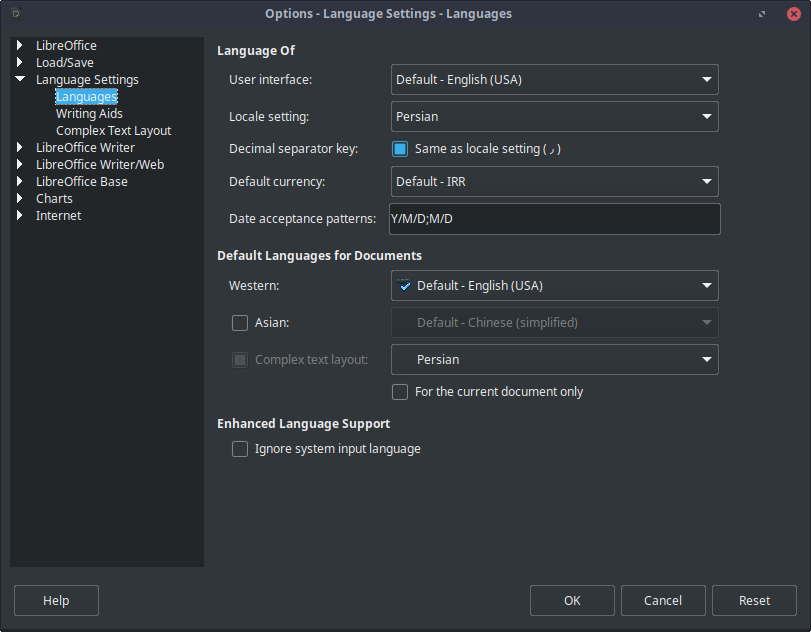This screenshot has height=632, width=811.
Task: Enable Ignore system input language
Action: (240, 449)
